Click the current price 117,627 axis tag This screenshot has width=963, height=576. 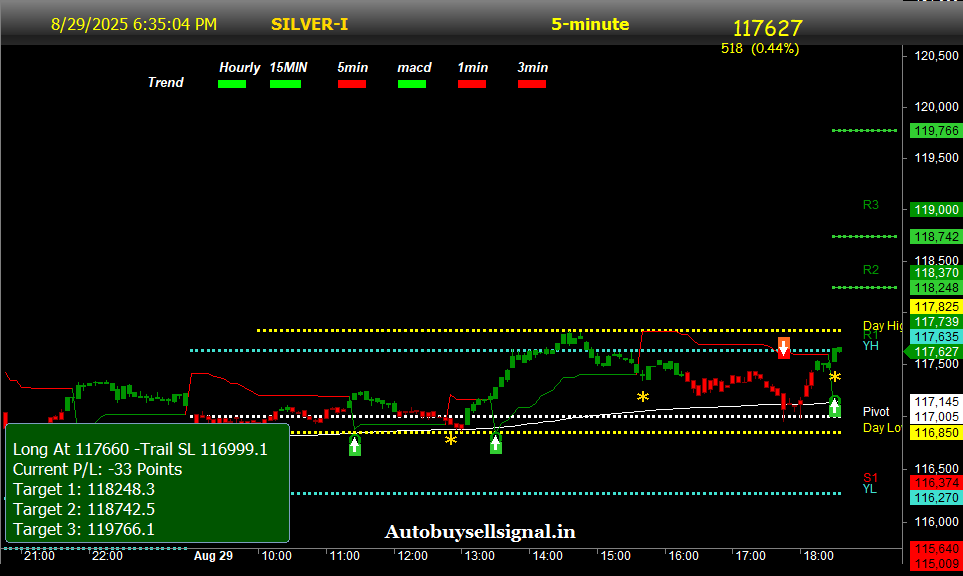pyautogui.click(x=934, y=352)
